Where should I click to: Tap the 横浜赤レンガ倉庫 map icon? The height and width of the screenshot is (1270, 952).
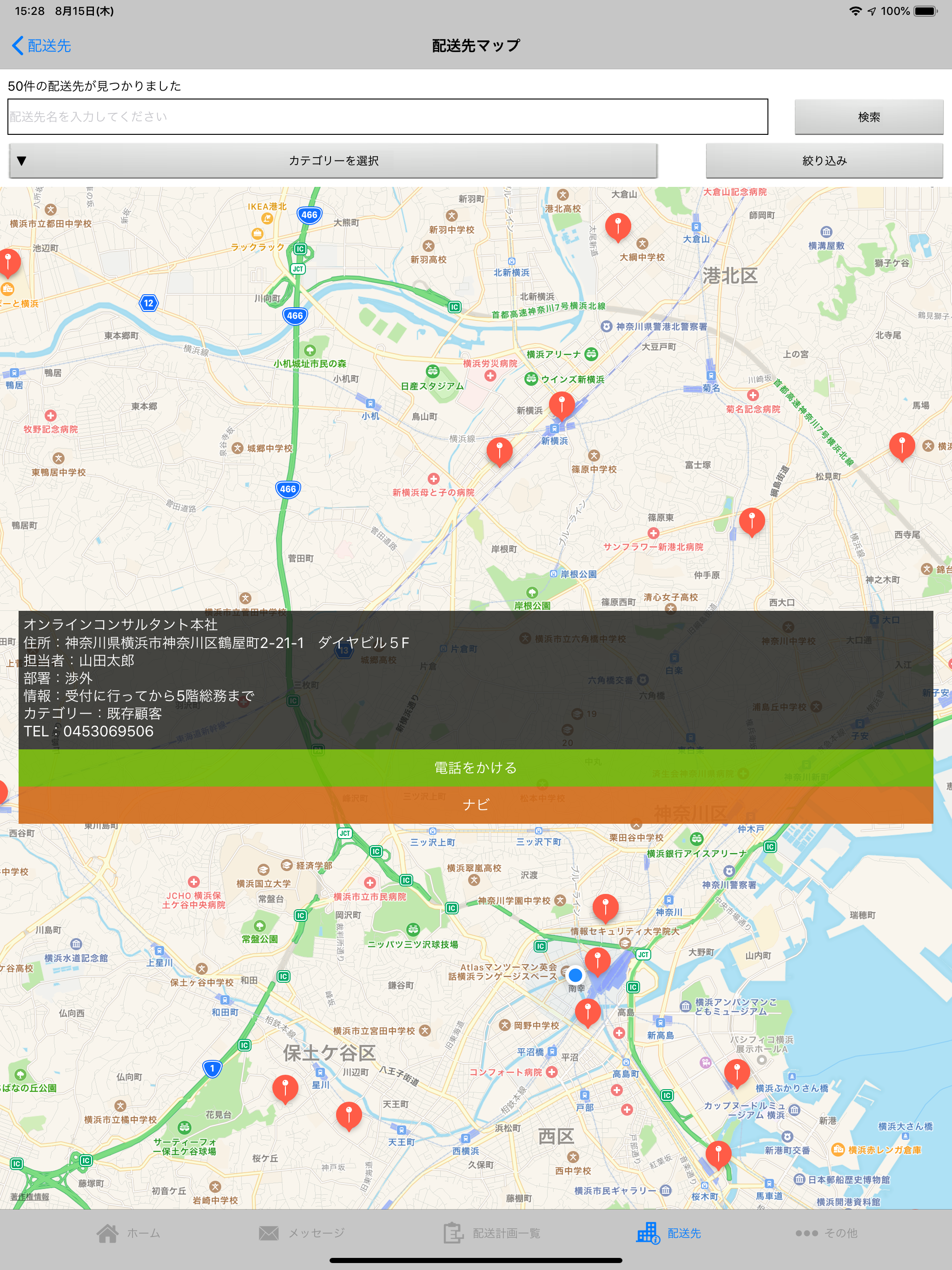click(838, 1150)
